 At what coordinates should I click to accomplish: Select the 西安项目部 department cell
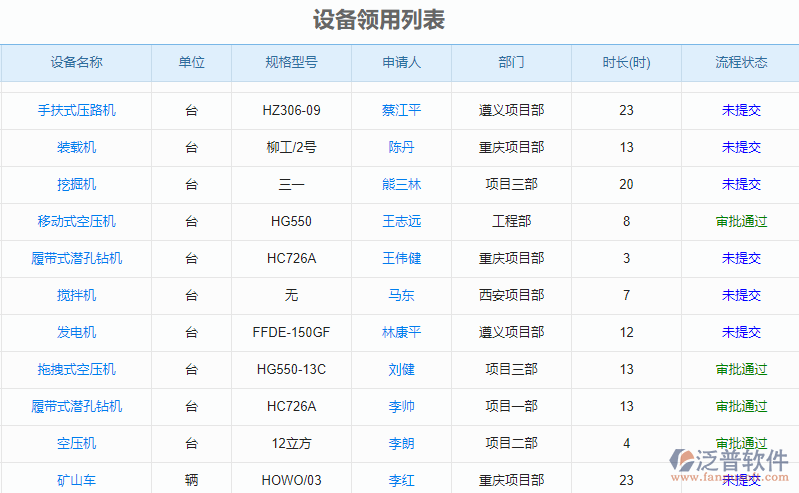tap(512, 295)
